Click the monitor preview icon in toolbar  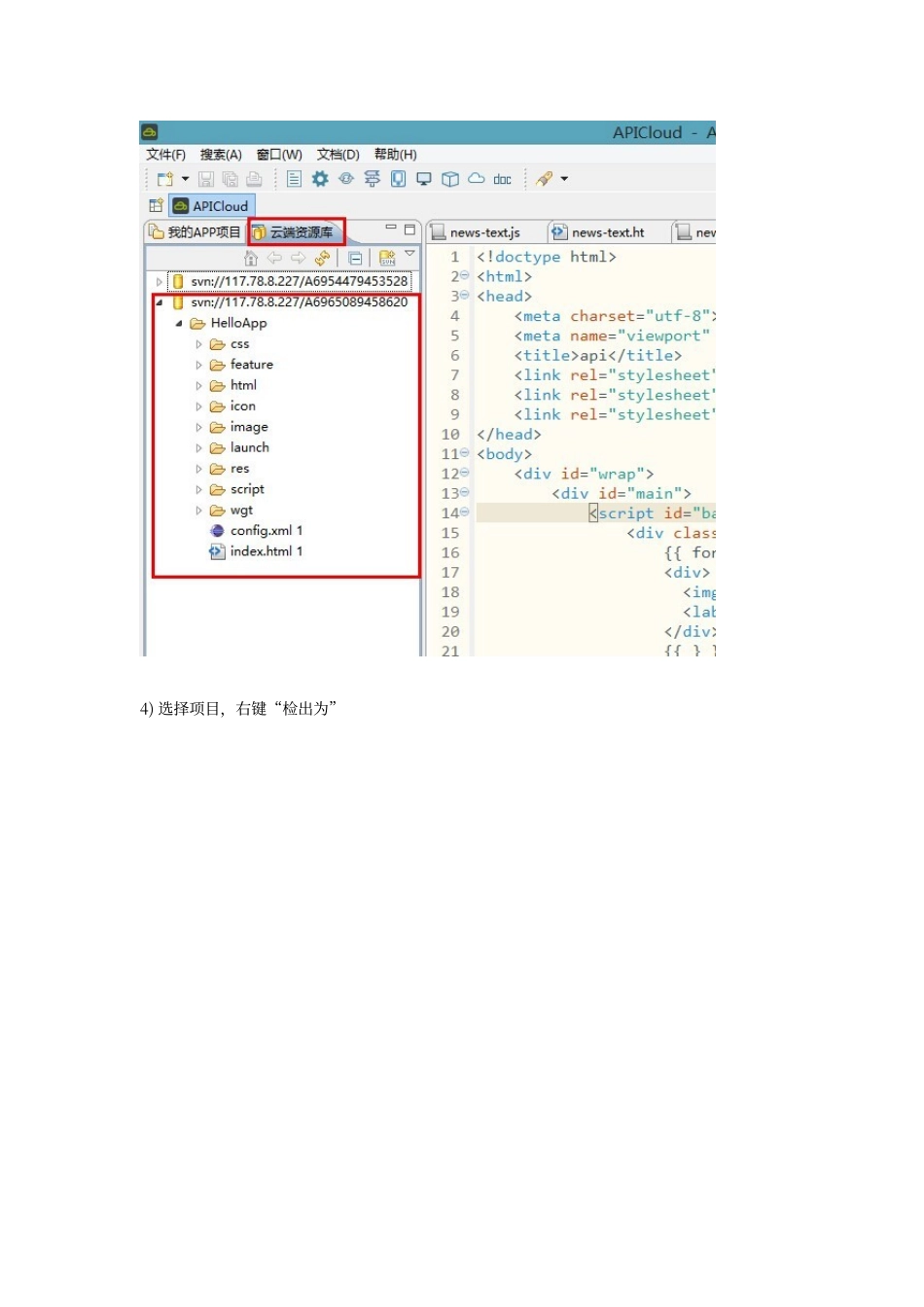pyautogui.click(x=424, y=179)
